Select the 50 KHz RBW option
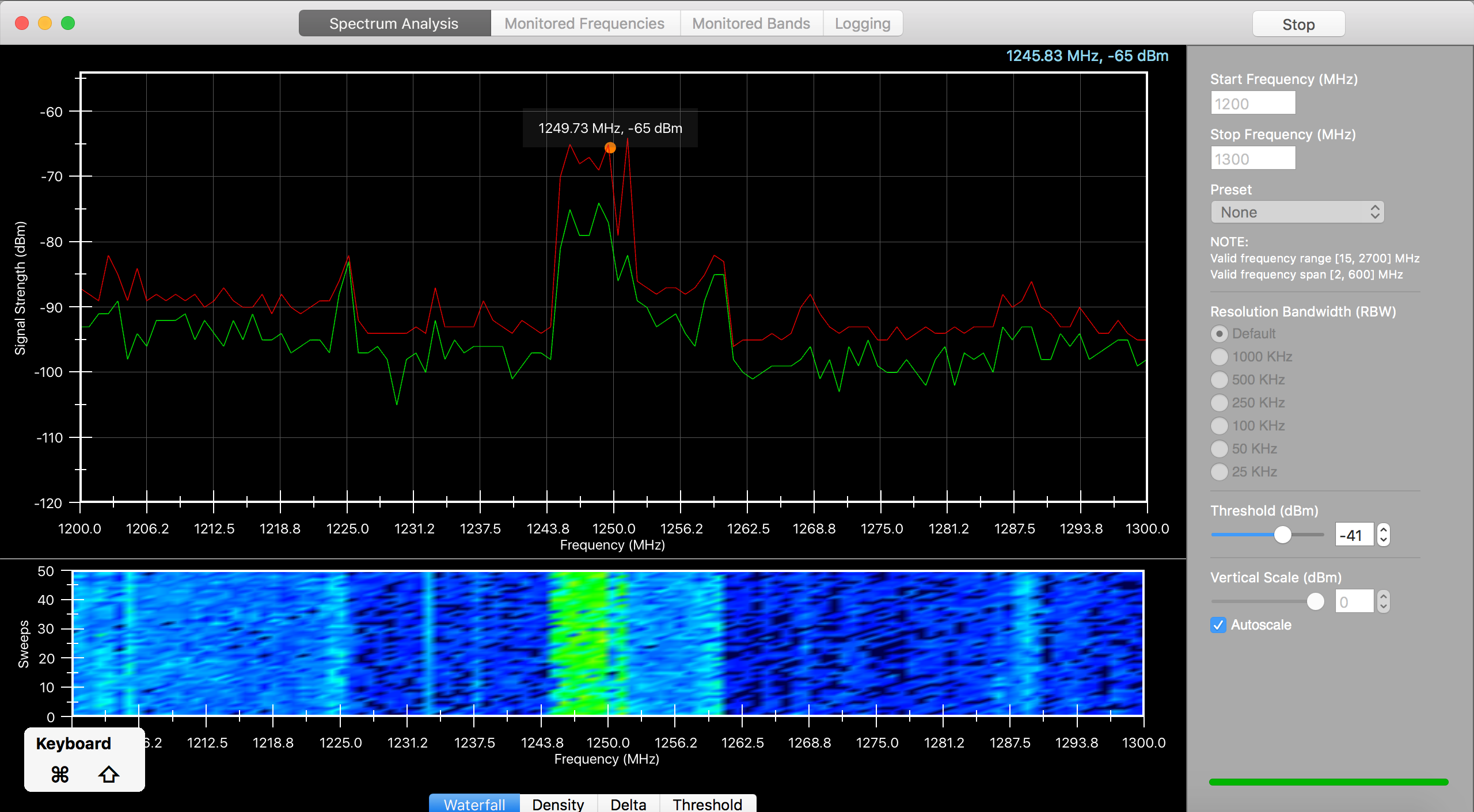 1219,449
